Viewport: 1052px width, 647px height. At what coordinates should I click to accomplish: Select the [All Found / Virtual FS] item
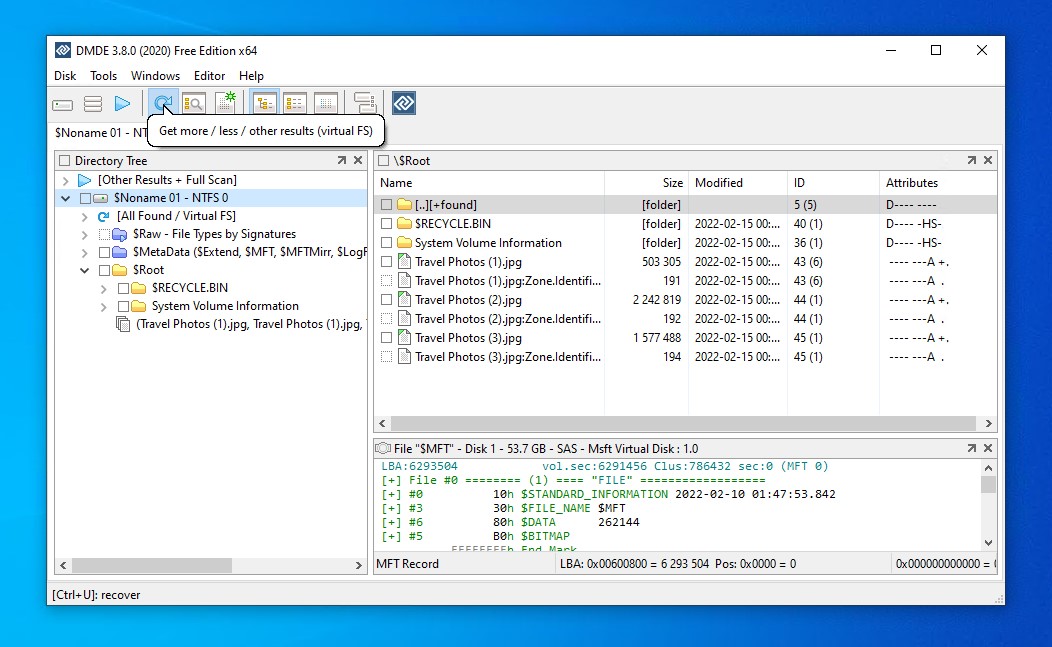click(173, 216)
